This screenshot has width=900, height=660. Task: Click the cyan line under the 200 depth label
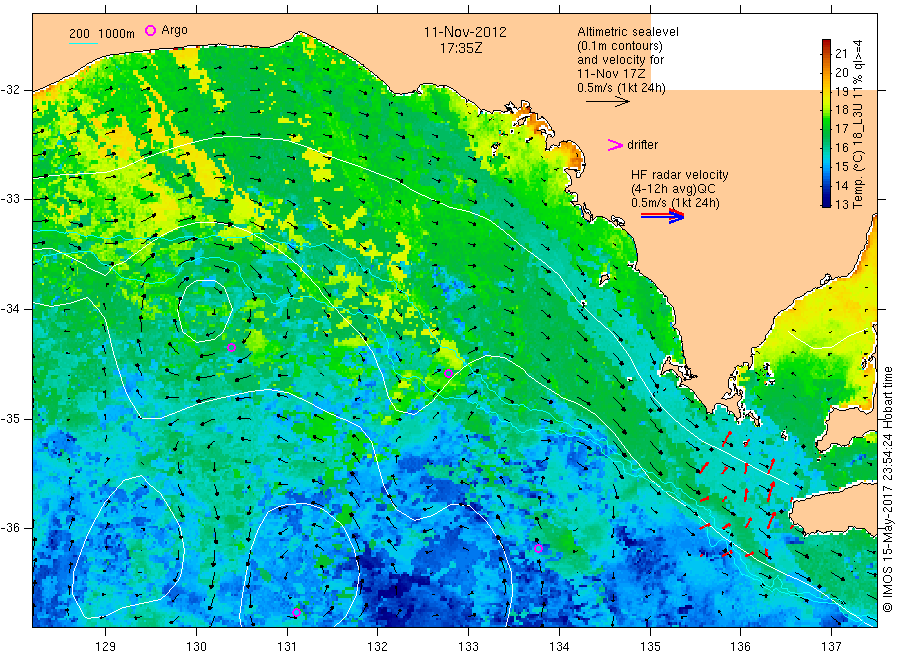(83, 42)
